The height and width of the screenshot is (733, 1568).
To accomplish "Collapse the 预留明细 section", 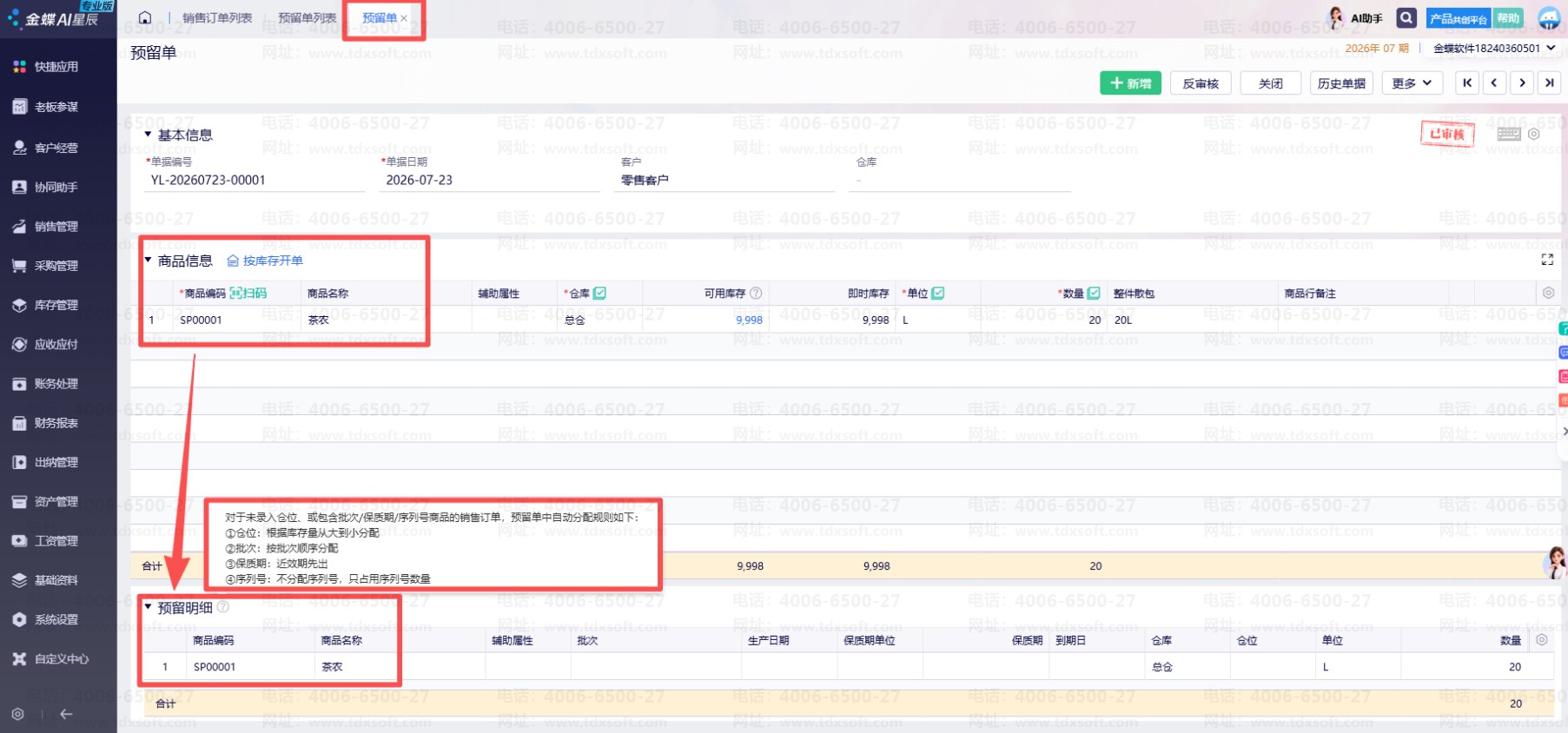I will [x=149, y=607].
